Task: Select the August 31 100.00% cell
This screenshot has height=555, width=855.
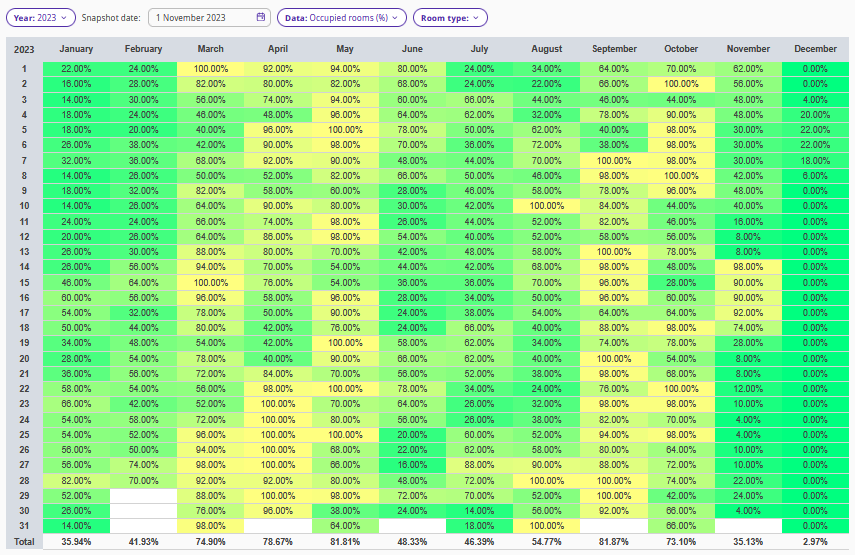Action: point(547,526)
